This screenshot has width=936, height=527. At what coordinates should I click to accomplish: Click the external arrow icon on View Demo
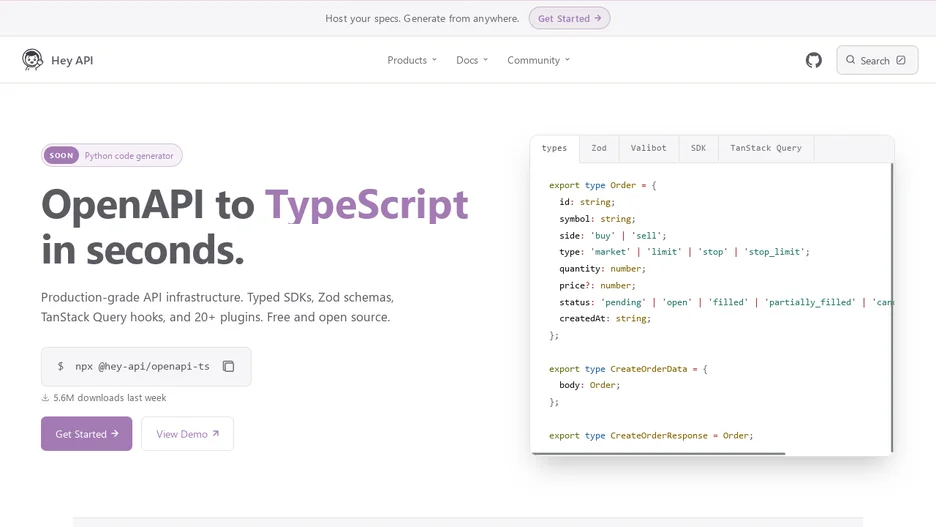click(x=215, y=434)
